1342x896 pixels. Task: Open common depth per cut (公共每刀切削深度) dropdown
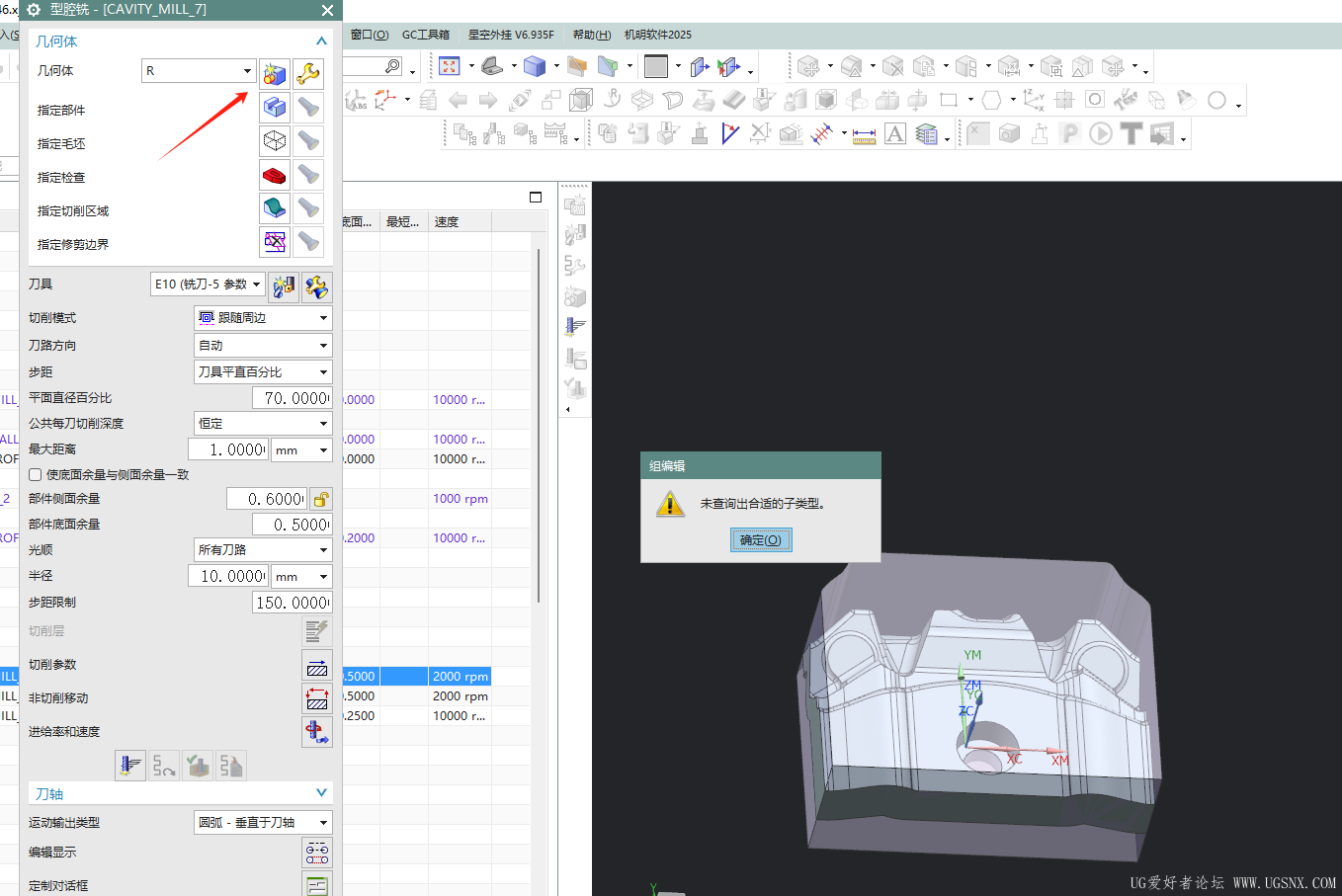click(x=263, y=424)
